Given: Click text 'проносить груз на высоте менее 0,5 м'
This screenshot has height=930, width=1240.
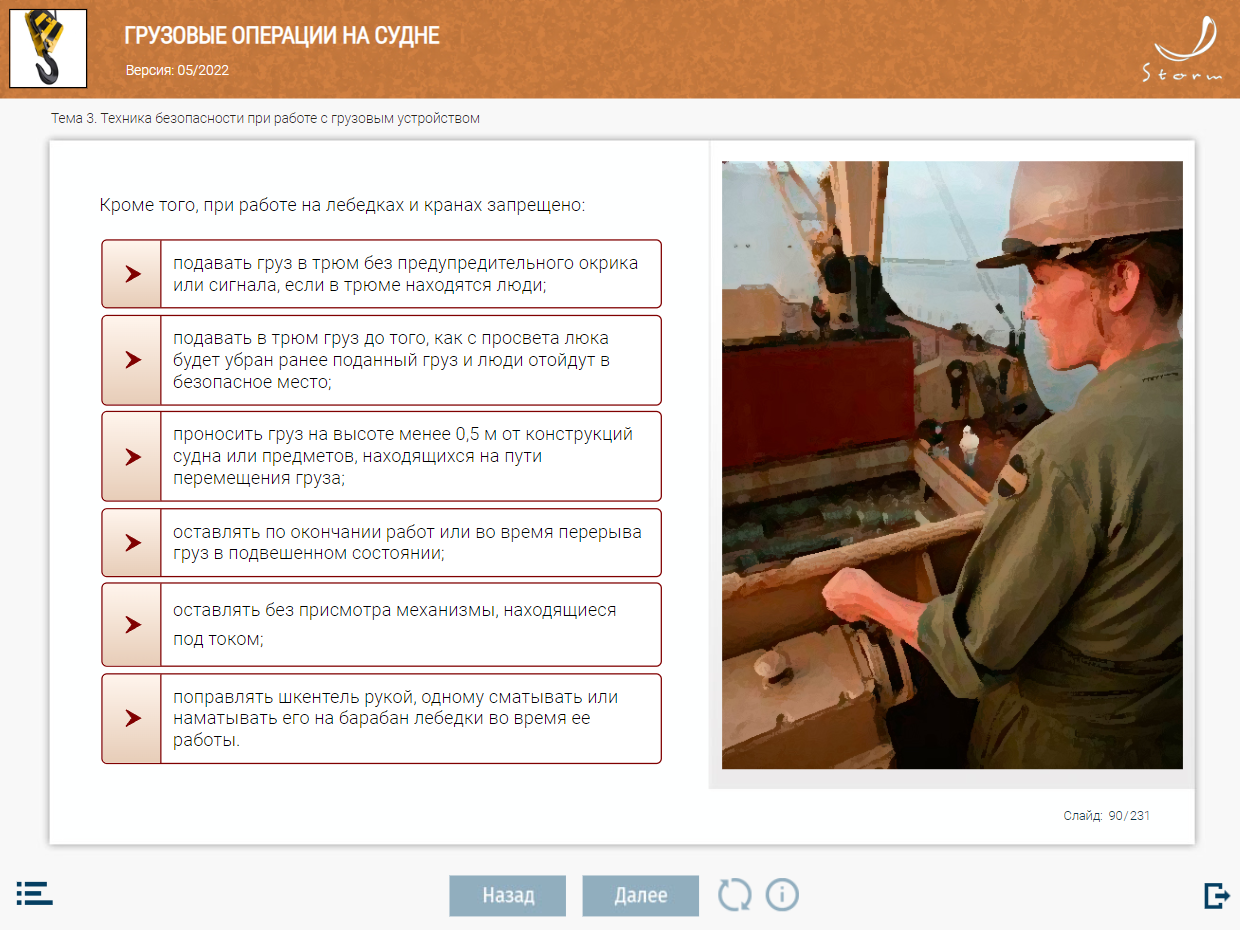Looking at the screenshot, I should [403, 456].
